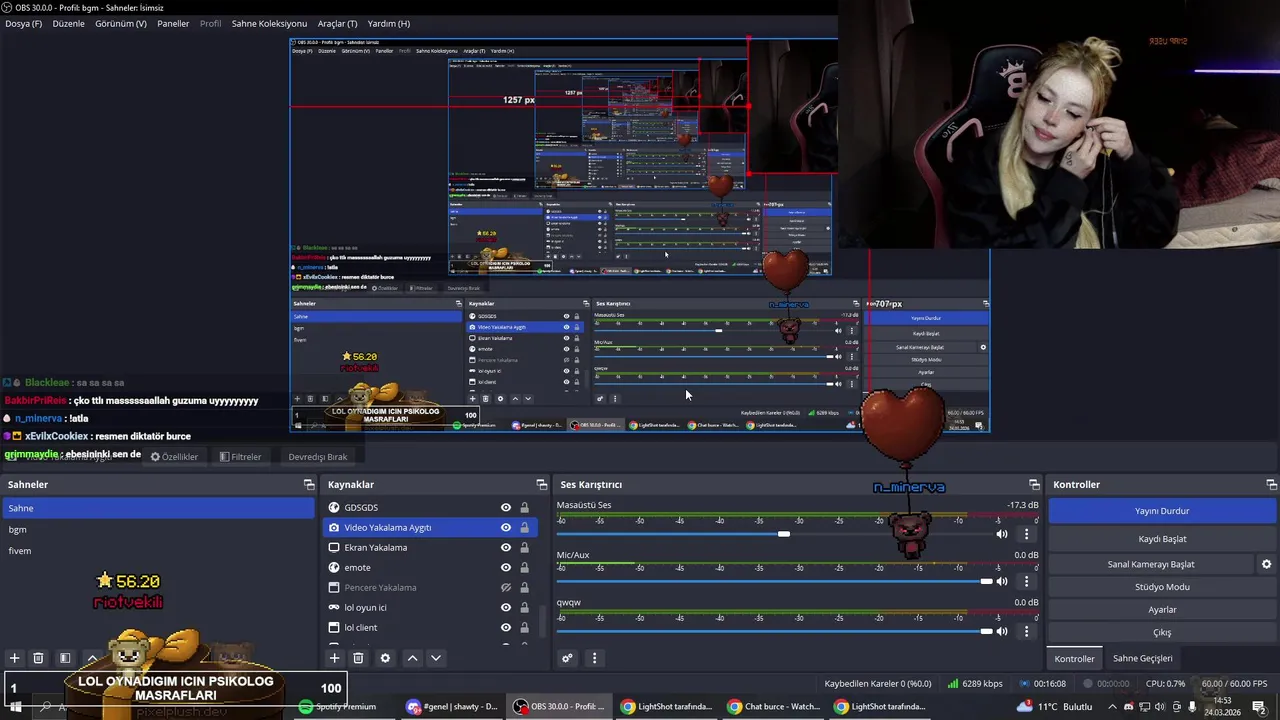Open qwqw three-dot options menu
This screenshot has height=720, width=1280.
[x=1026, y=631]
